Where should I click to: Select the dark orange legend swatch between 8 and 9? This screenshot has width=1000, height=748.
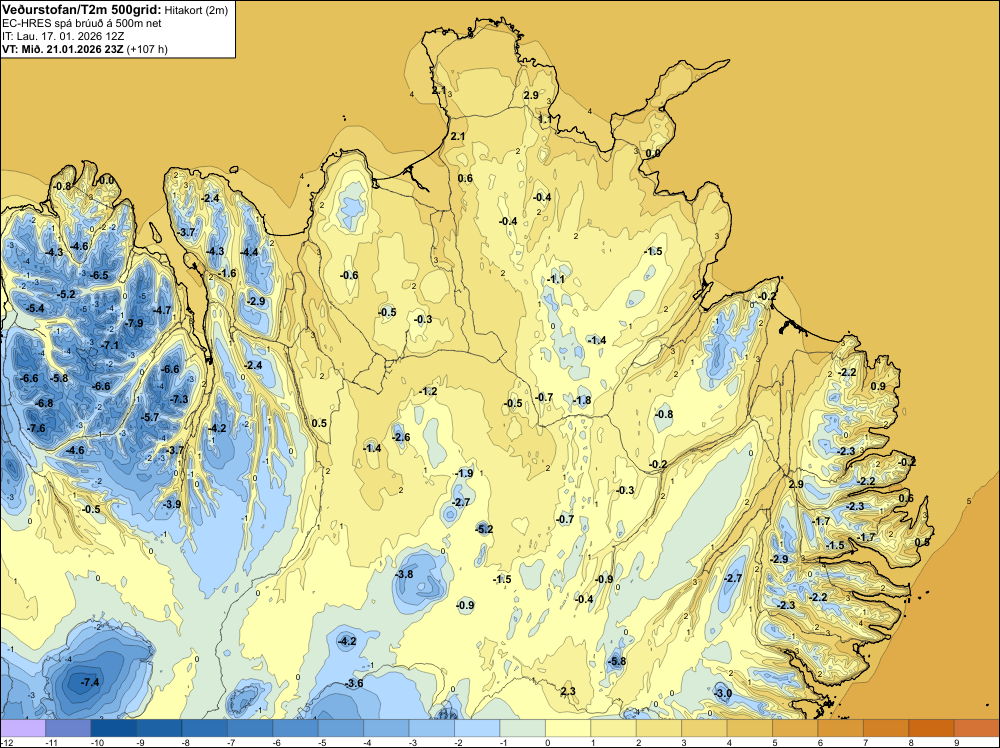pyautogui.click(x=931, y=728)
